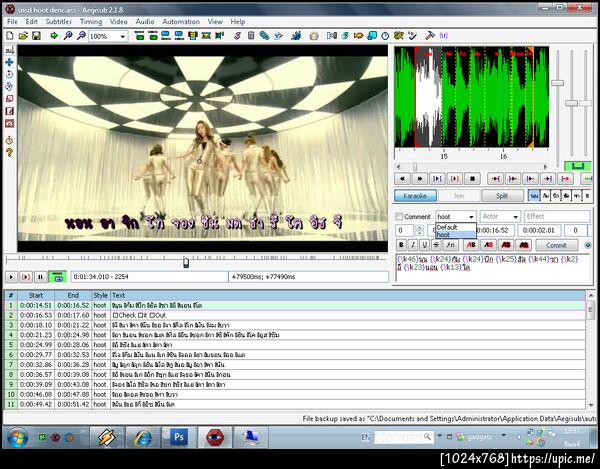
Task: Choose font face with fn button
Action: [451, 245]
